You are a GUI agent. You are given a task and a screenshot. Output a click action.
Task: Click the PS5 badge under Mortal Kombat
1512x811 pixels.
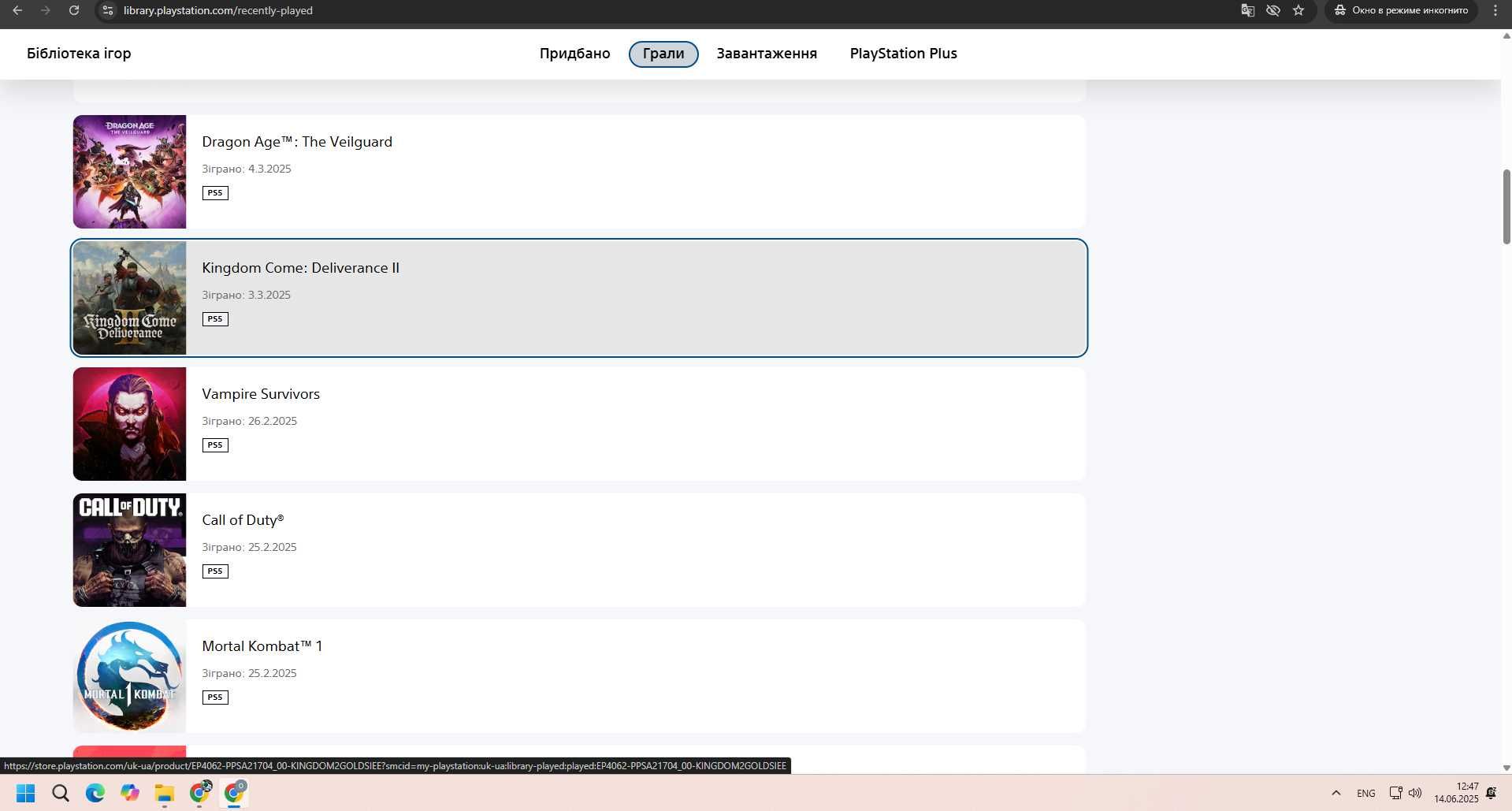coord(215,698)
